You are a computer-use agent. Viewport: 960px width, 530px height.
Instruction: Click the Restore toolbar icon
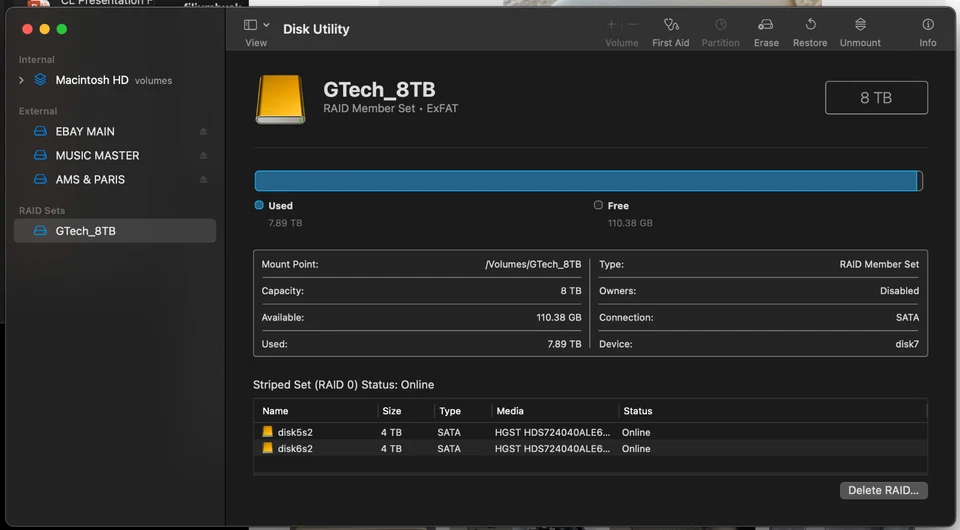click(810, 24)
